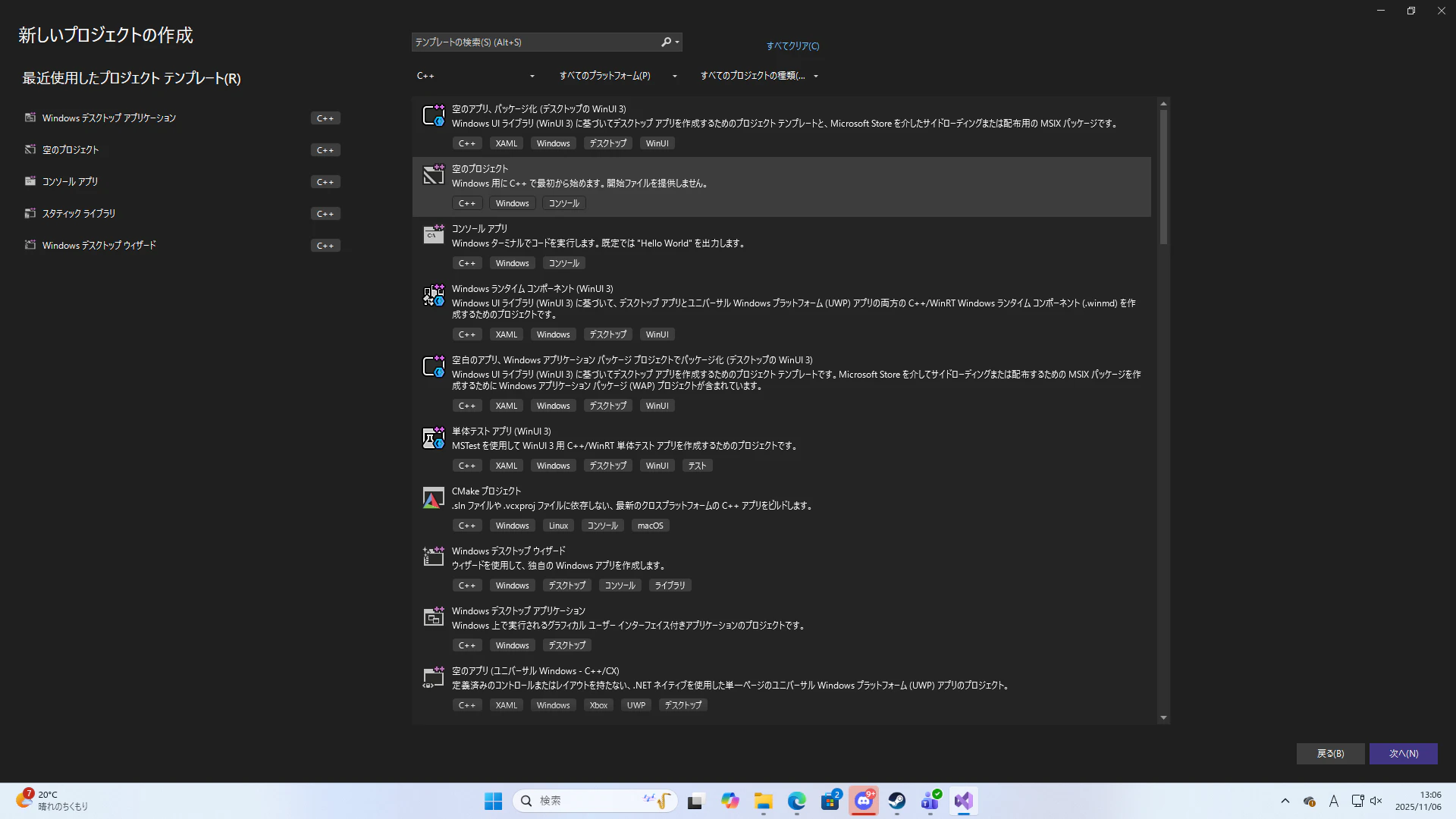Click the Windows デスクトップ アプリケーション list icon
1456x819 pixels.
(x=433, y=617)
